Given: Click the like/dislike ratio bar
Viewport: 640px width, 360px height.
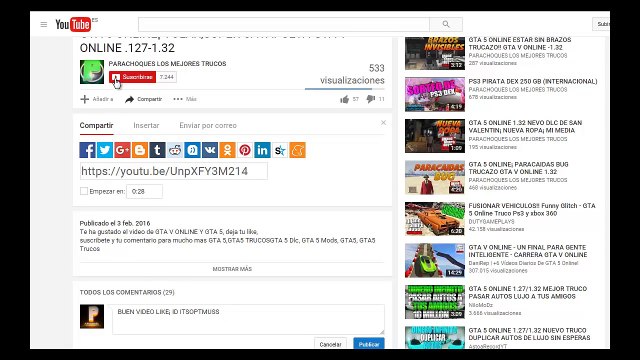Looking at the screenshot, I should [344, 89].
